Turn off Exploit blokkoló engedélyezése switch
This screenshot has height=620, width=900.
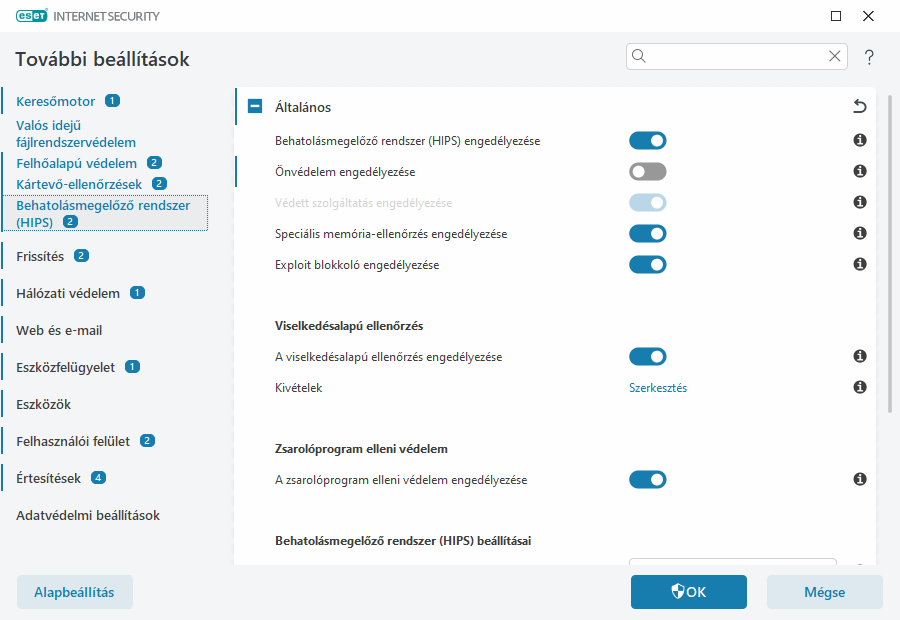(x=647, y=265)
